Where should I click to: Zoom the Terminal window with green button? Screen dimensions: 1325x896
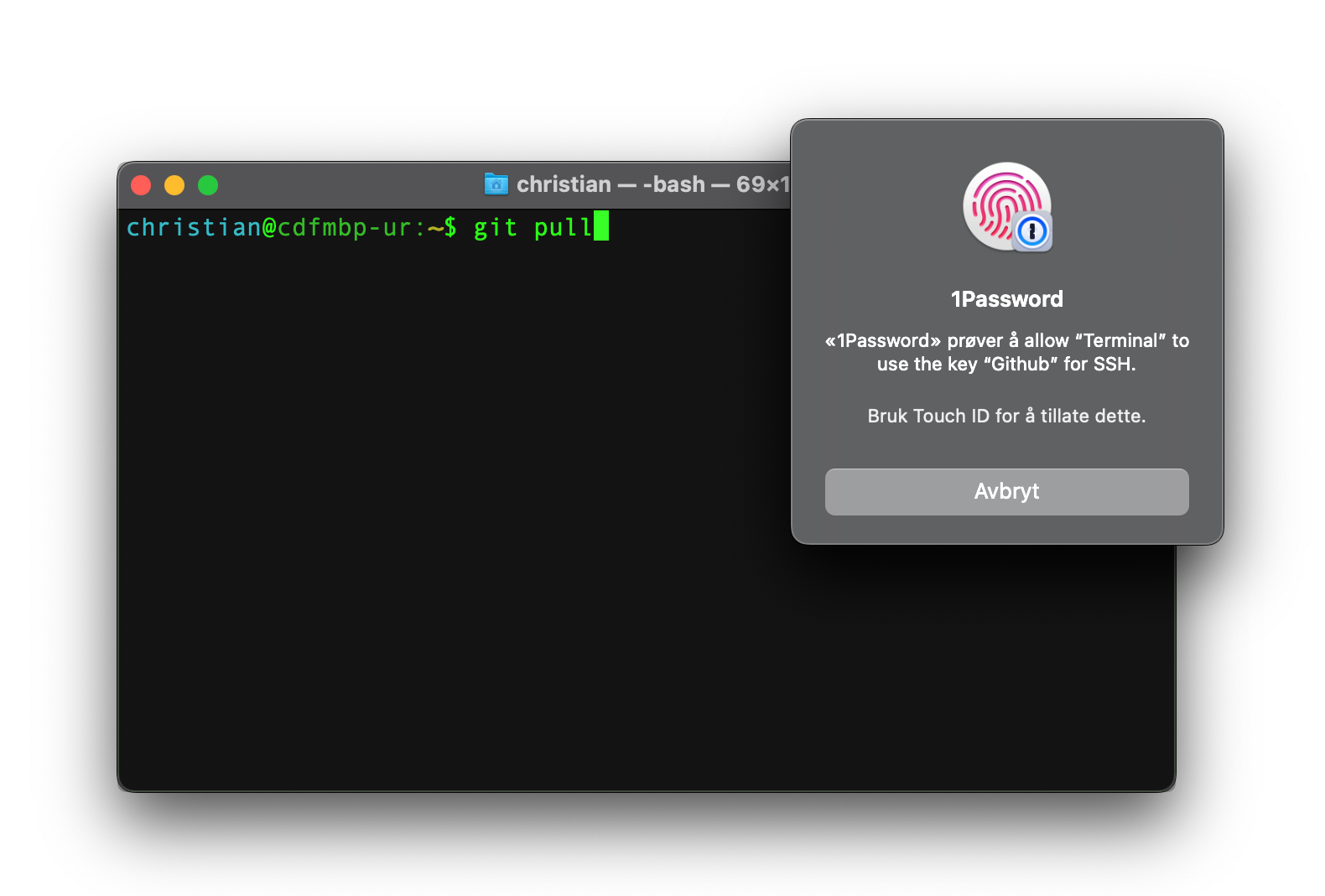(208, 184)
